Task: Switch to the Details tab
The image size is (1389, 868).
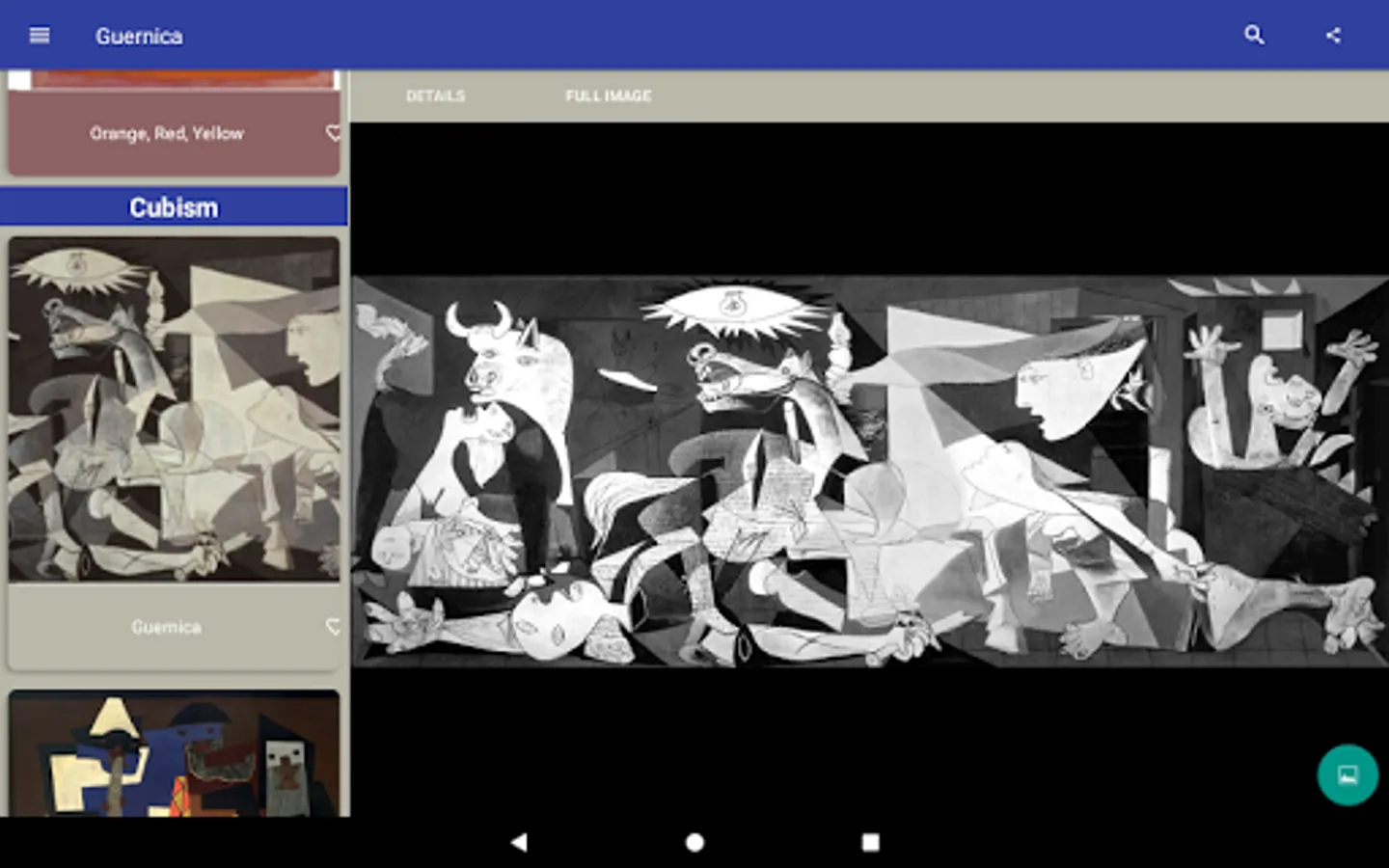Action: point(435,95)
